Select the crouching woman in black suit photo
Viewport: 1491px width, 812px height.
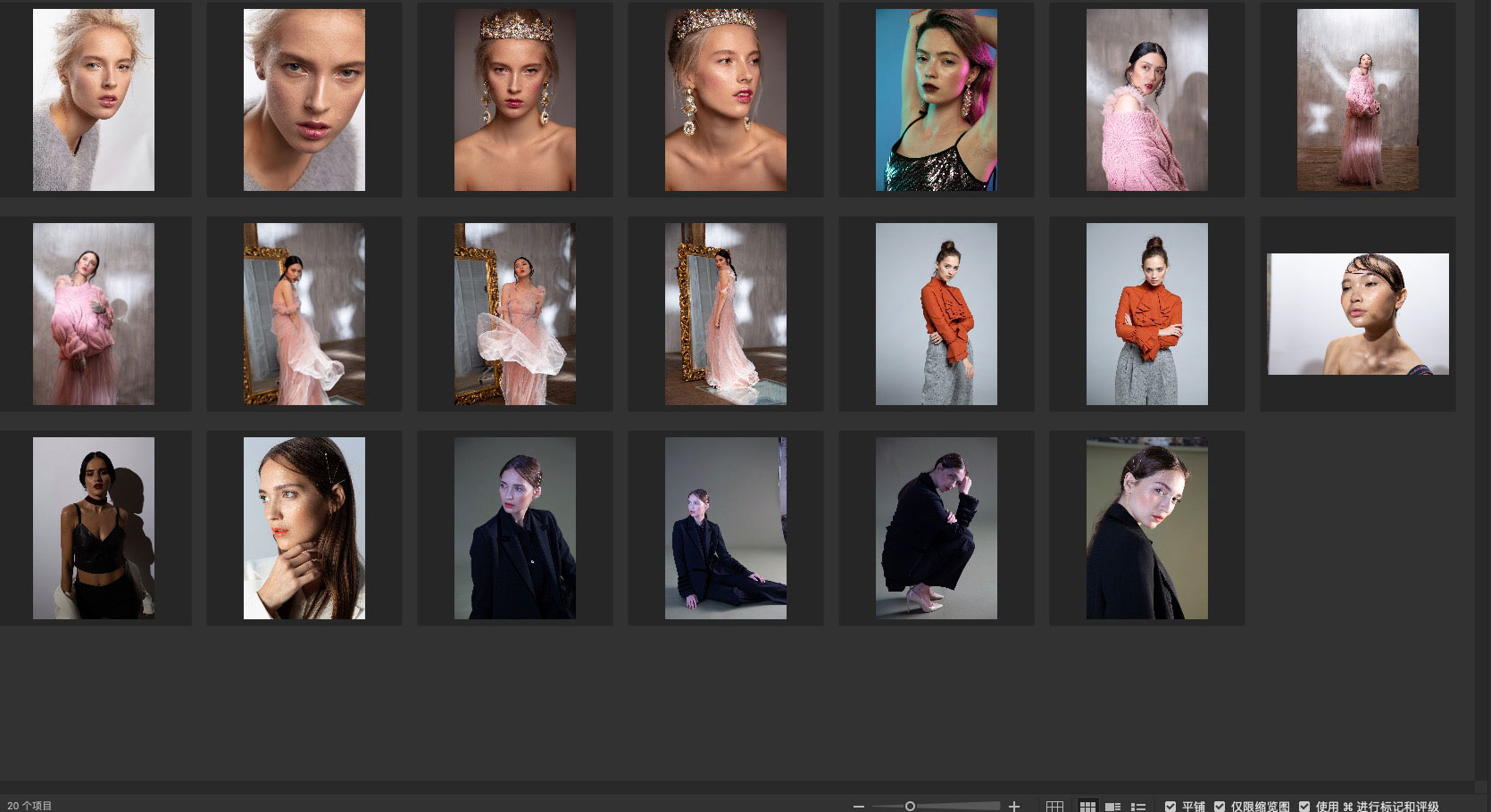(x=936, y=528)
